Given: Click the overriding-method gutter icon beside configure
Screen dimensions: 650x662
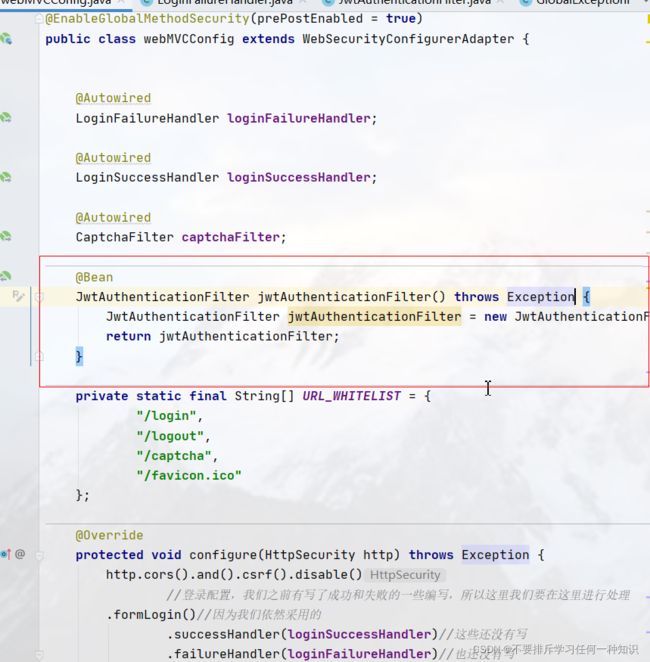Looking at the screenshot, I should (6, 554).
